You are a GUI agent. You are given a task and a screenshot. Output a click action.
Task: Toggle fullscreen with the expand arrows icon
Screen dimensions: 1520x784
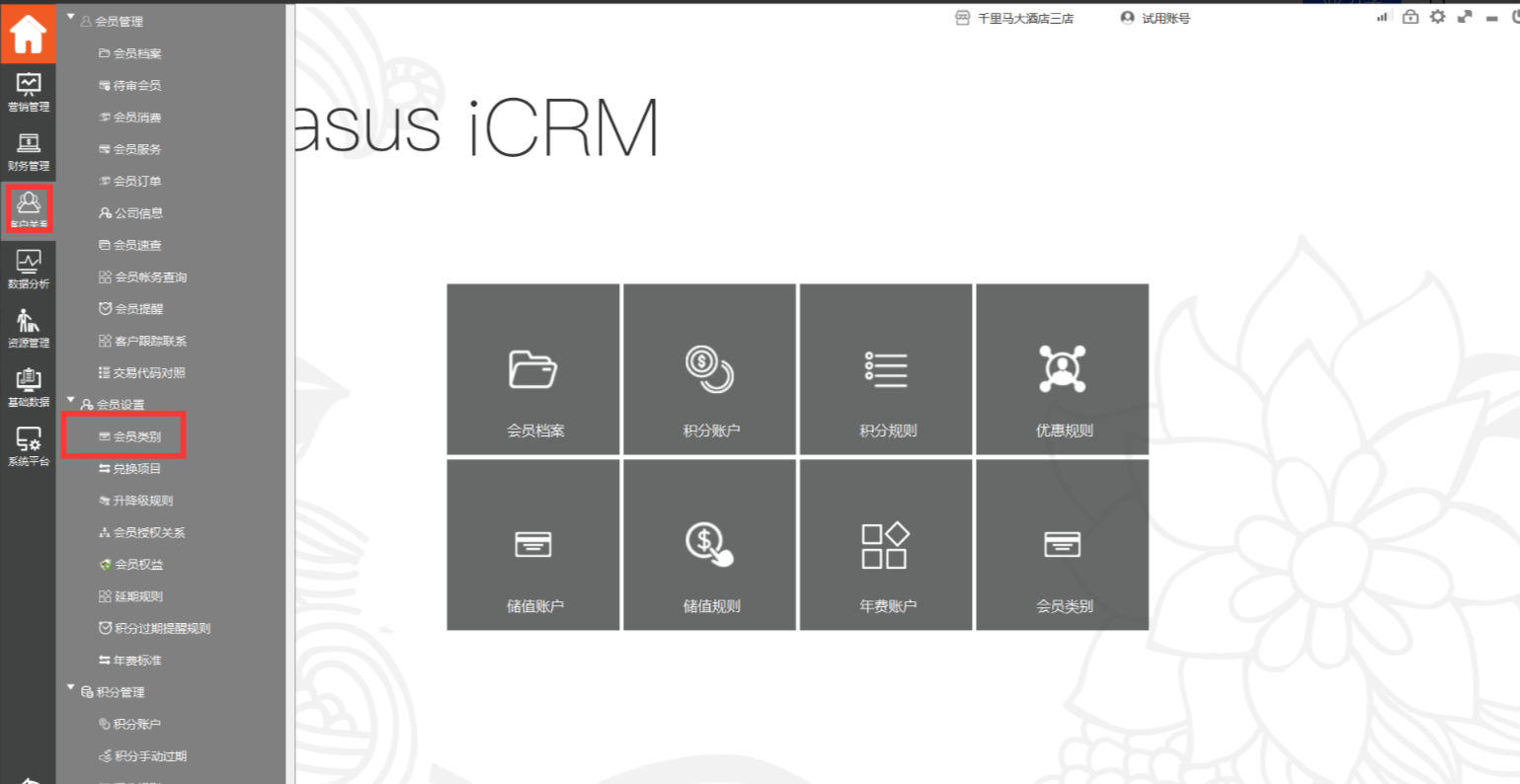pos(1465,17)
